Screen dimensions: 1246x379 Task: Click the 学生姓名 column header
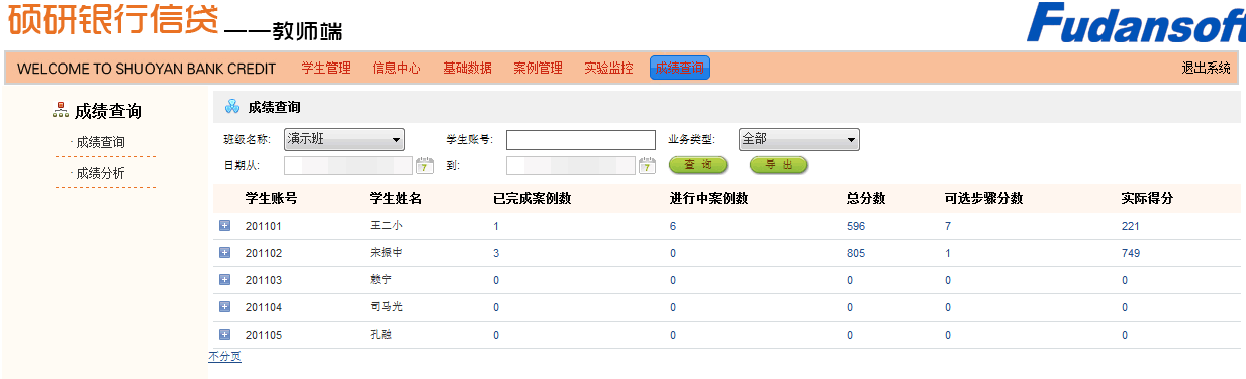click(x=396, y=198)
